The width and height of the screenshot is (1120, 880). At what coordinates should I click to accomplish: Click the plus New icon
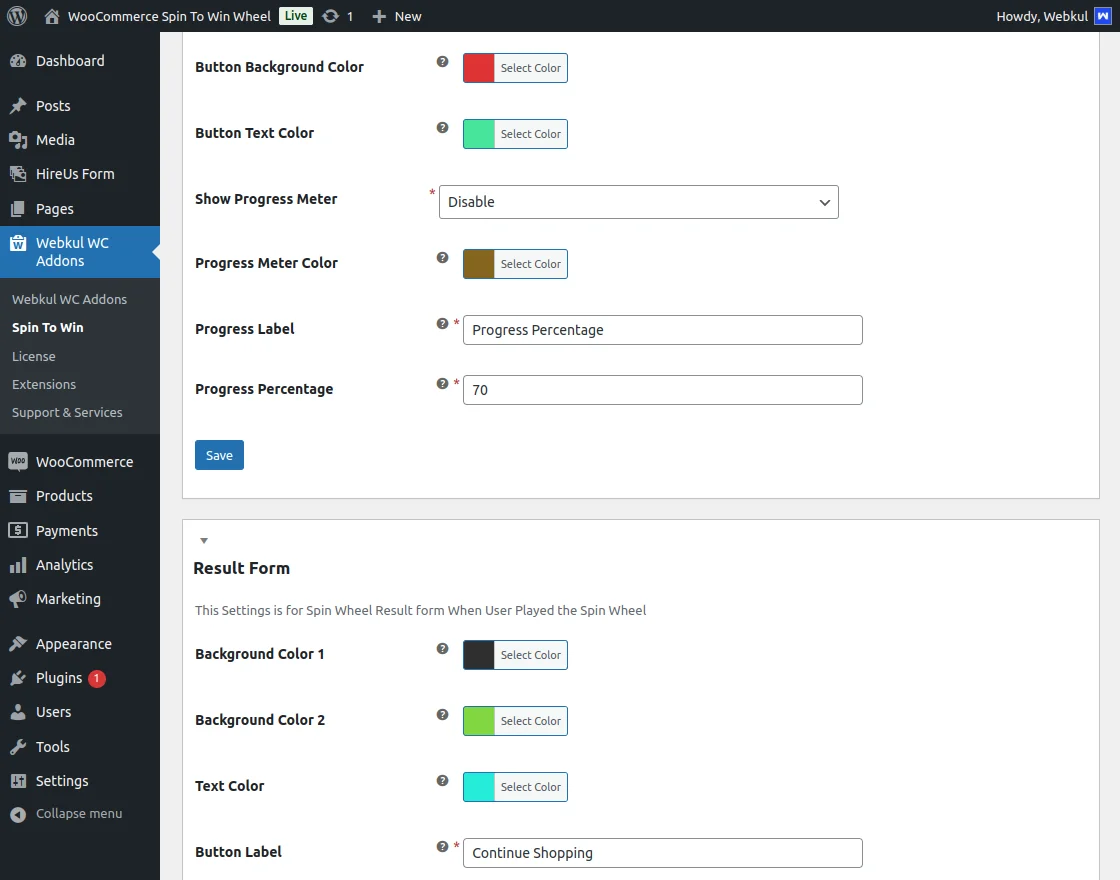pyautogui.click(x=379, y=16)
